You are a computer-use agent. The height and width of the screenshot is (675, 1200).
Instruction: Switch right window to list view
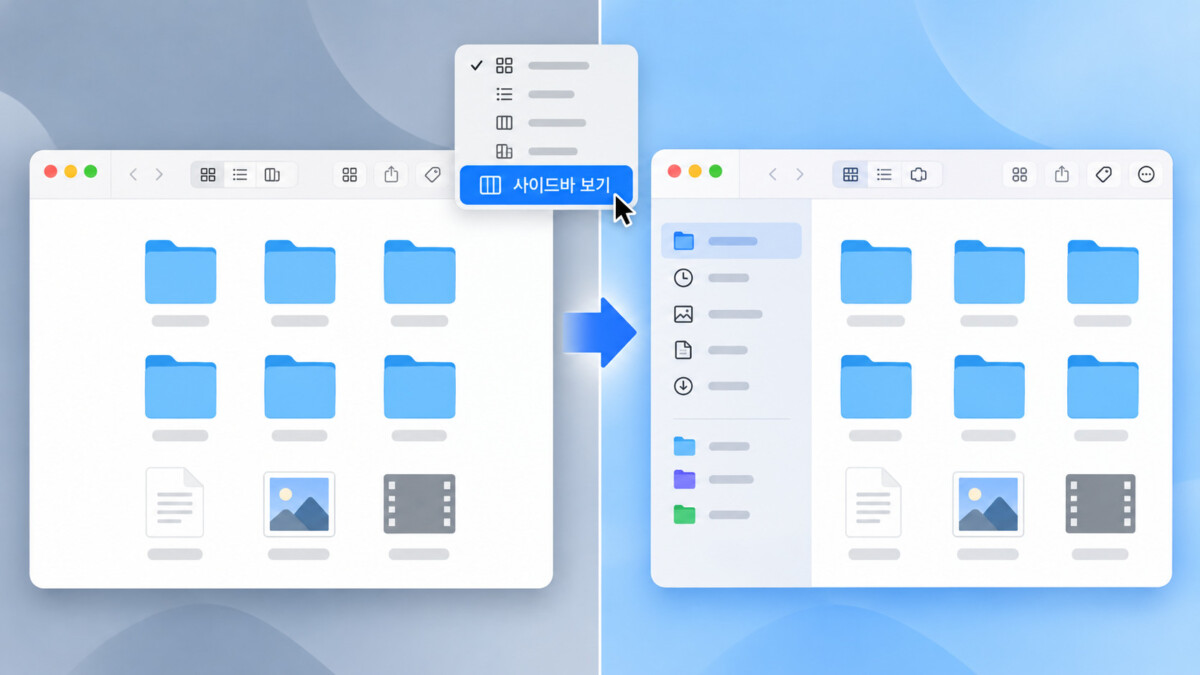(884, 175)
